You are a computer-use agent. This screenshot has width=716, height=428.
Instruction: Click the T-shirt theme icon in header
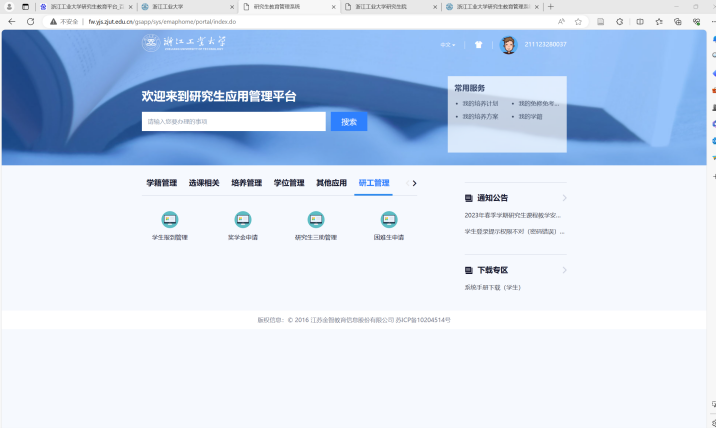click(x=478, y=45)
